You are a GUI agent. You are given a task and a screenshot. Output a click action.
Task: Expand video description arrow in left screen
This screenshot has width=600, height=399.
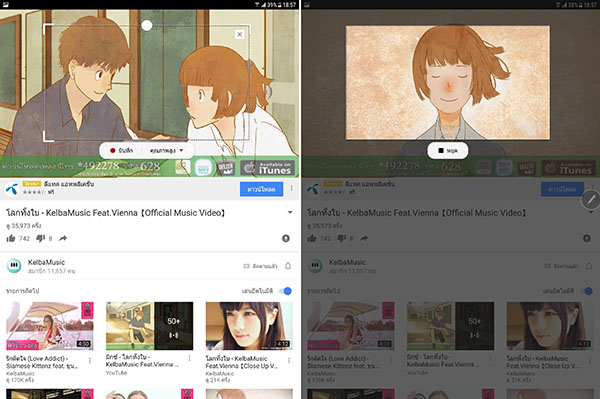290,212
